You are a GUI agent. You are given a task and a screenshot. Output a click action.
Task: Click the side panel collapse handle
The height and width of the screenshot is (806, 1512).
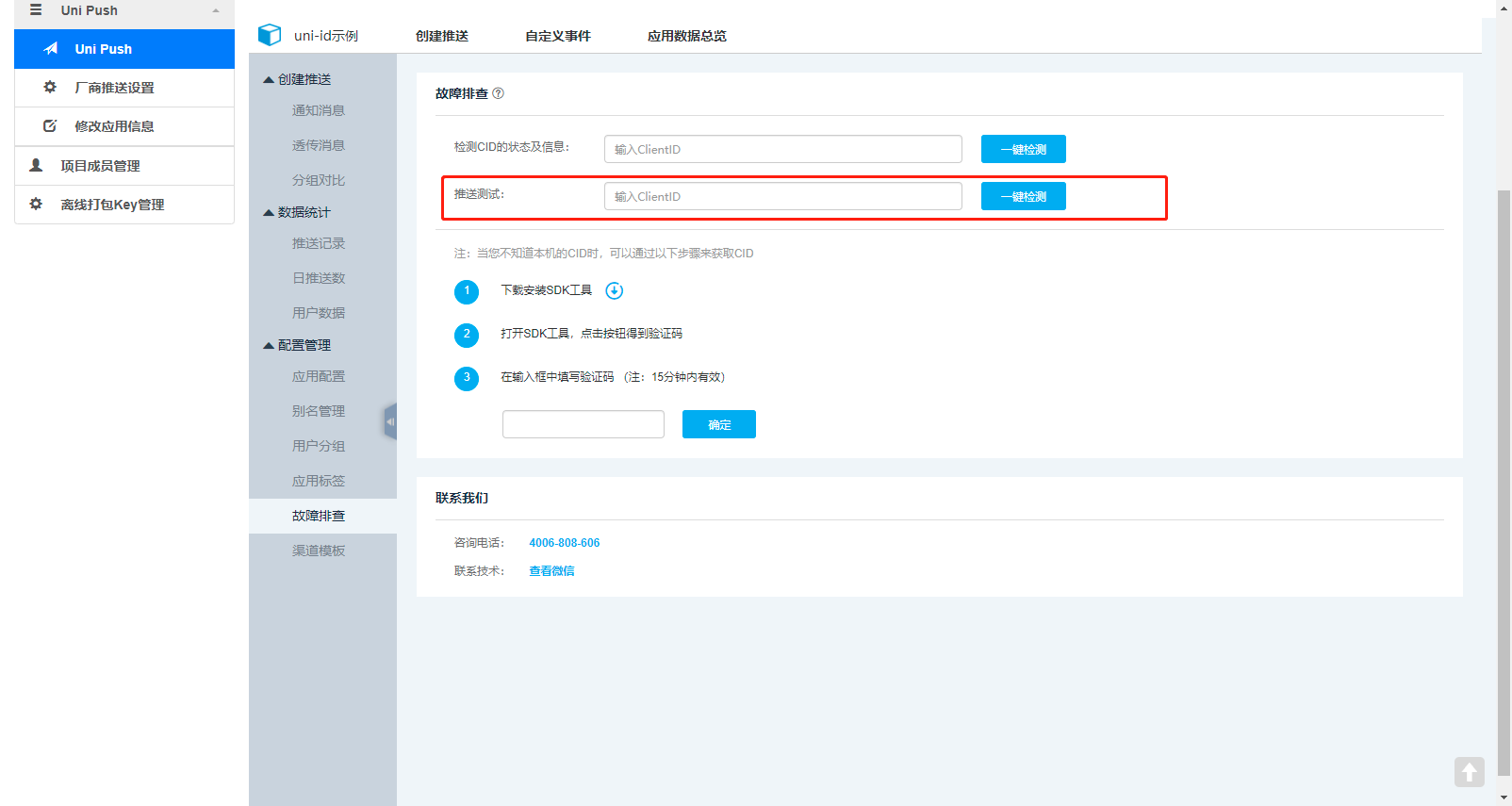(390, 421)
